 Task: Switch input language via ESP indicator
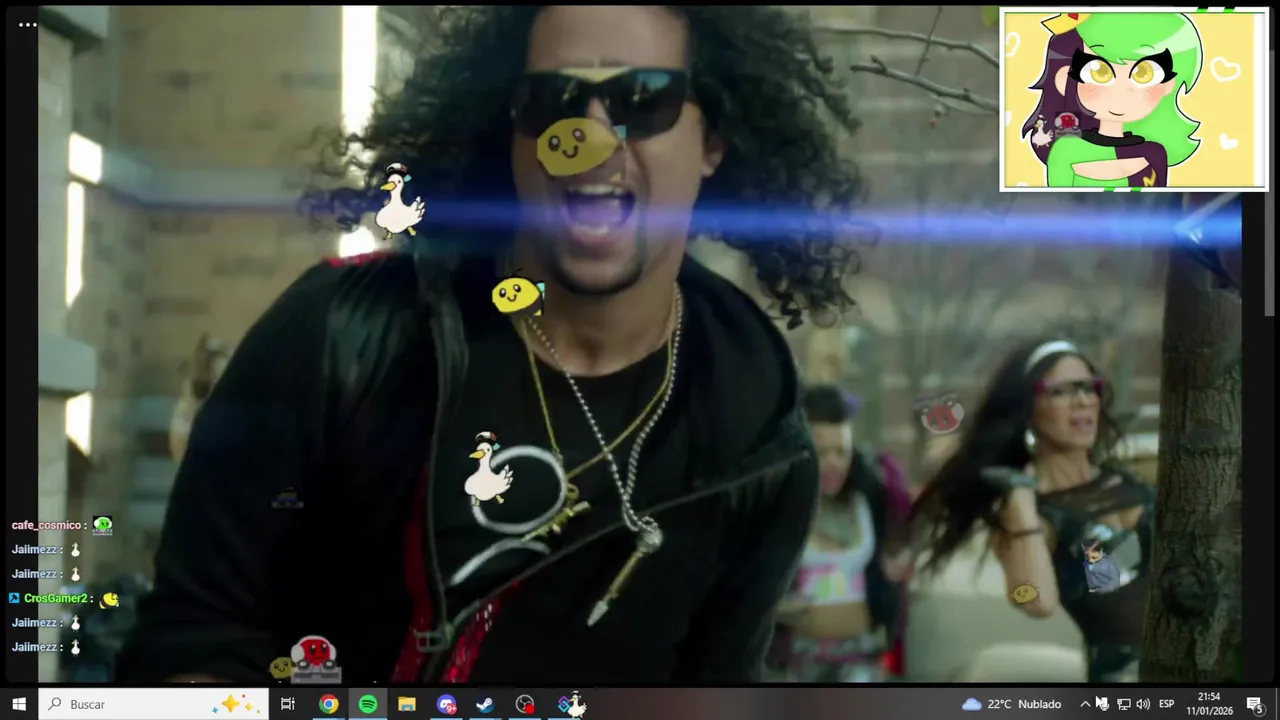click(x=1166, y=704)
